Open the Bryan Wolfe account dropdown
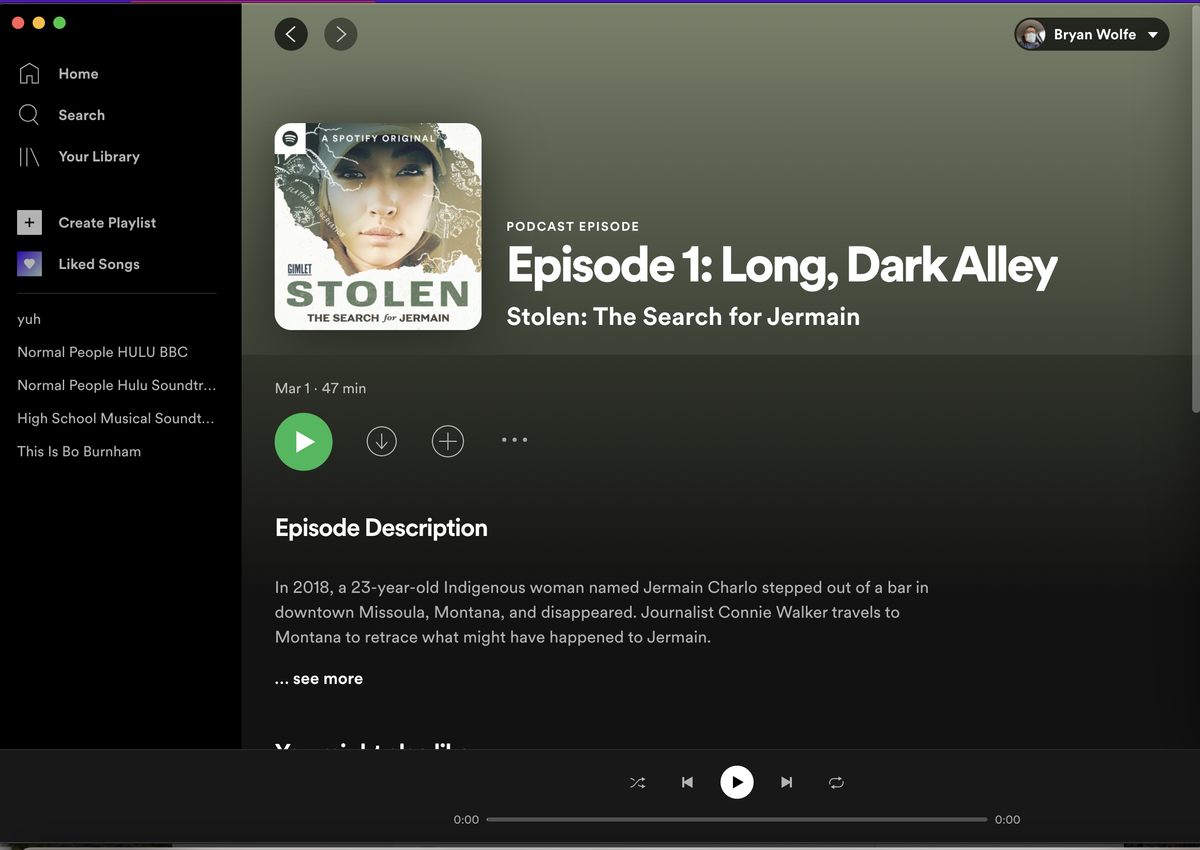 (1091, 34)
